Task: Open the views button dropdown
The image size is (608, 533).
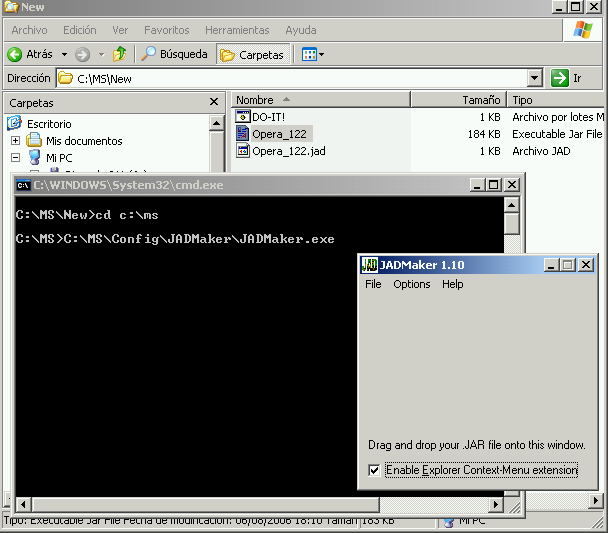Action: [x=321, y=54]
